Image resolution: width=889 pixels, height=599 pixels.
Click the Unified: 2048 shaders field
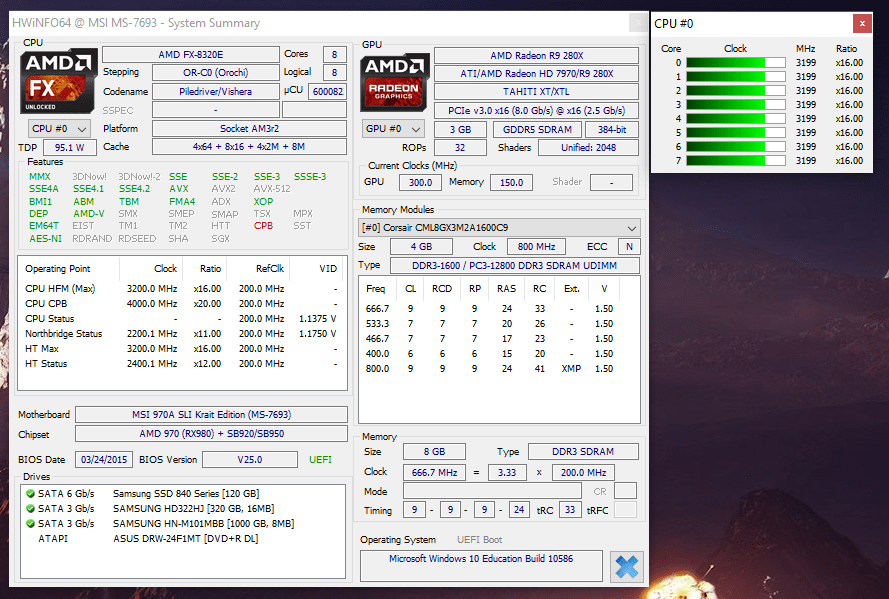(589, 148)
